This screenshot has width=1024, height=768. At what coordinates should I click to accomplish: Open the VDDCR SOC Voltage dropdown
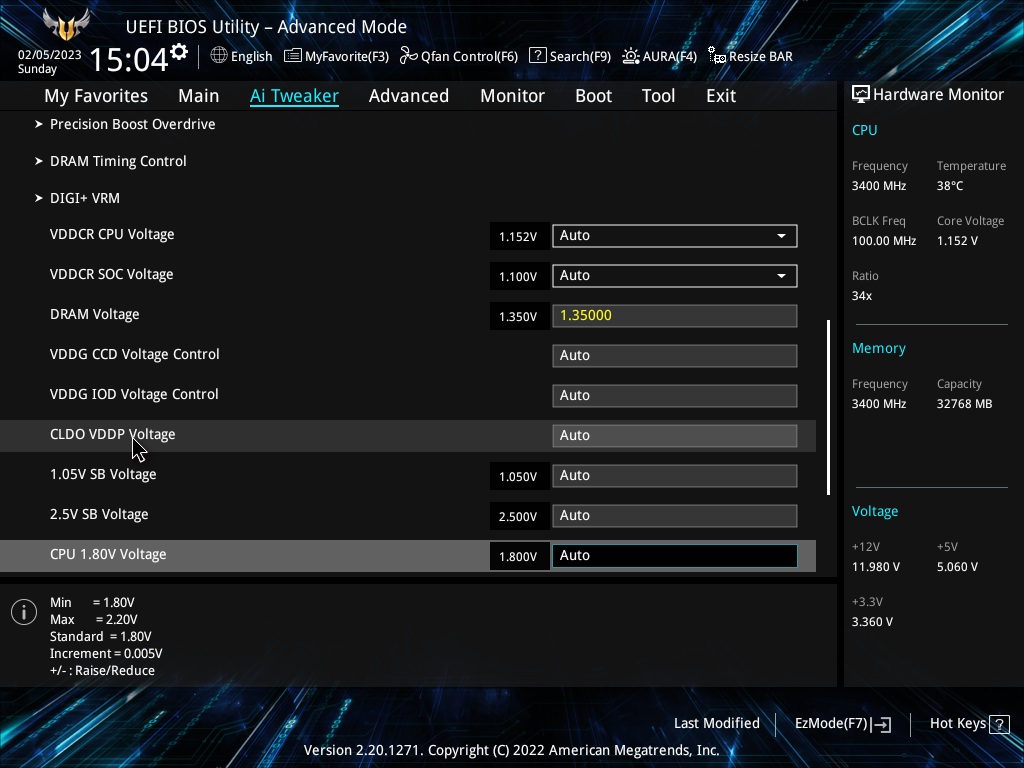click(x=675, y=276)
